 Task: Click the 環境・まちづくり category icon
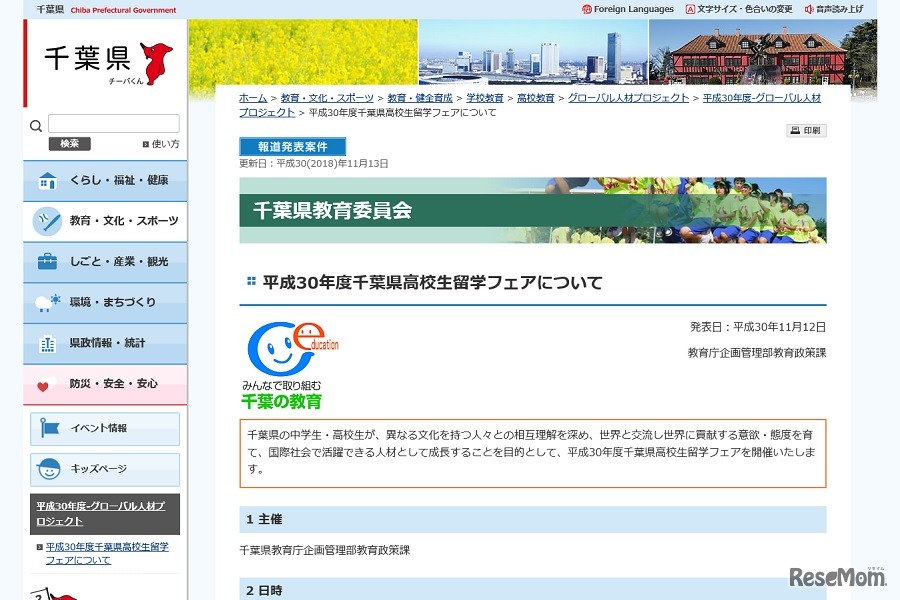click(x=47, y=301)
